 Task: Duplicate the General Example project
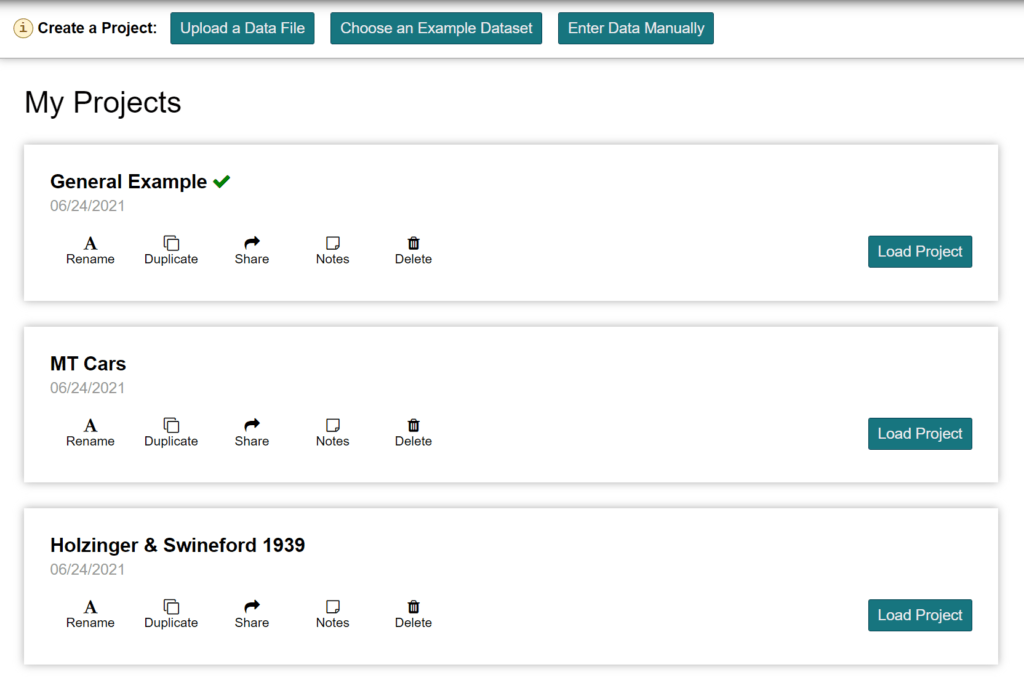(171, 250)
